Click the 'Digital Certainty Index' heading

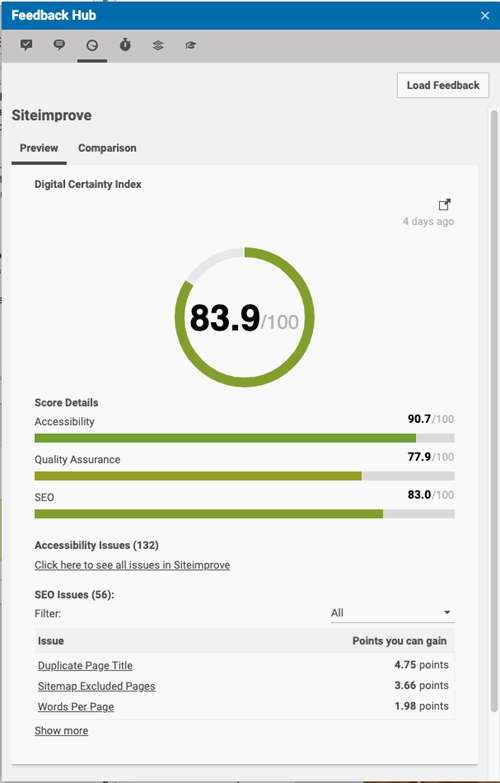pos(88,184)
